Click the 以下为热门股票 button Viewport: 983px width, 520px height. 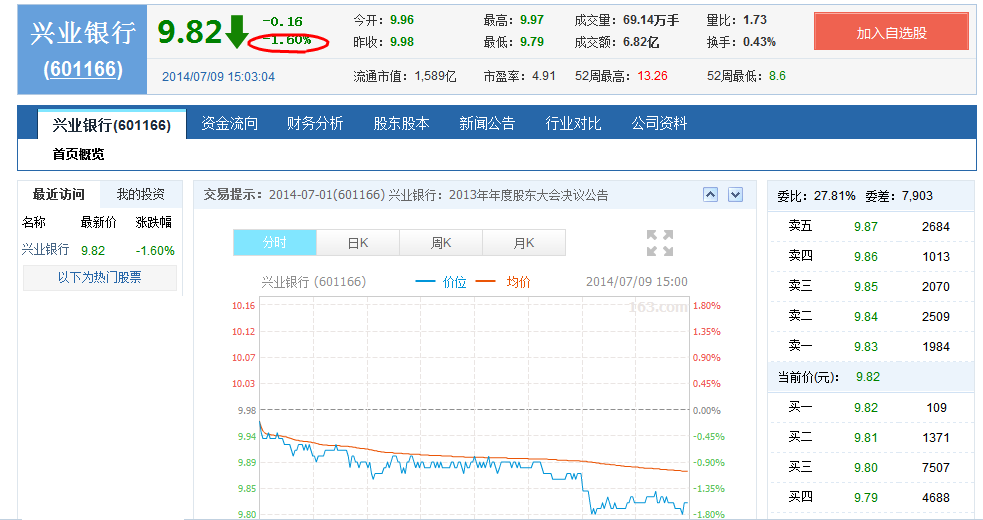(100, 277)
